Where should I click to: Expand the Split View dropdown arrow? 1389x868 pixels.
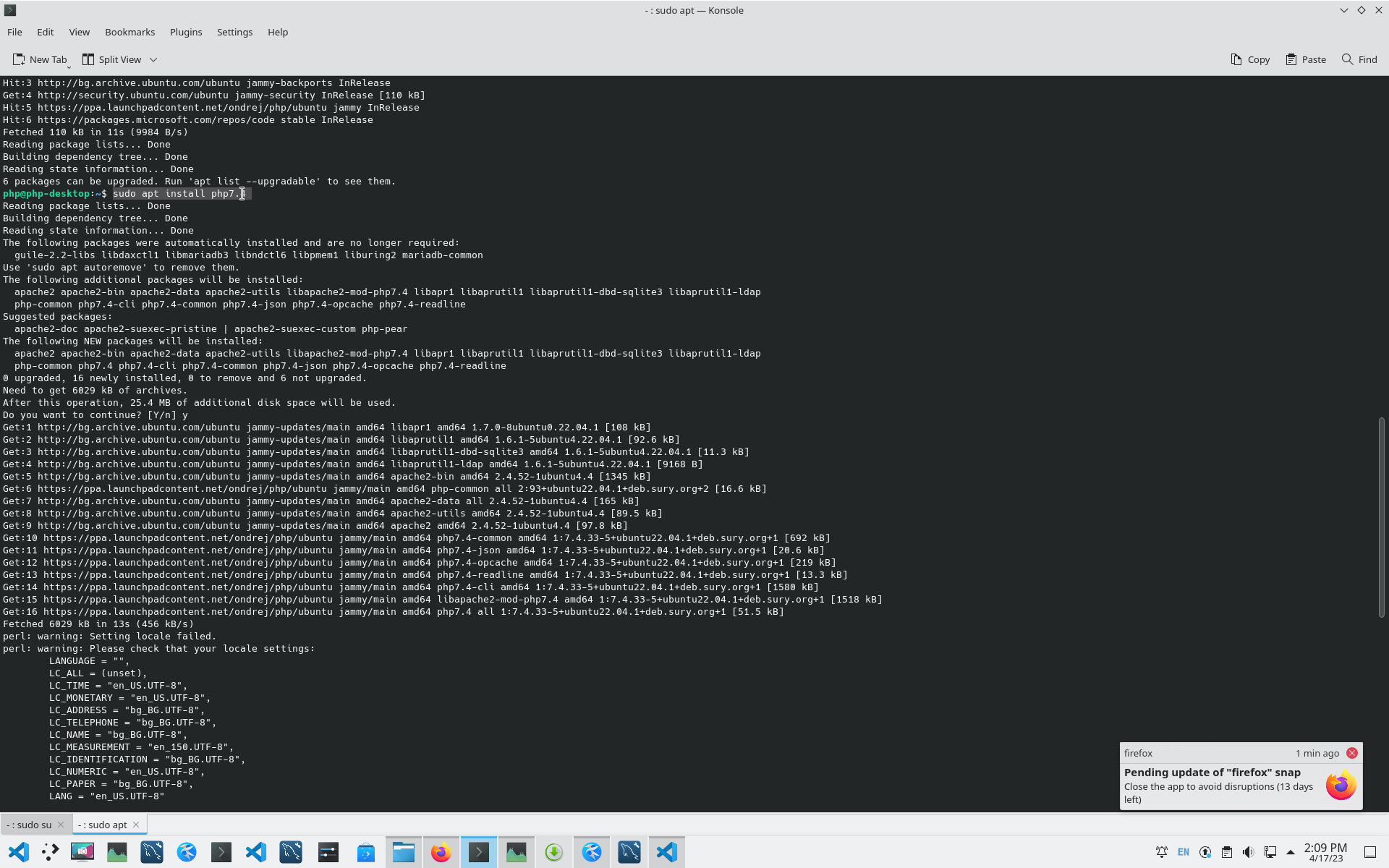(153, 59)
